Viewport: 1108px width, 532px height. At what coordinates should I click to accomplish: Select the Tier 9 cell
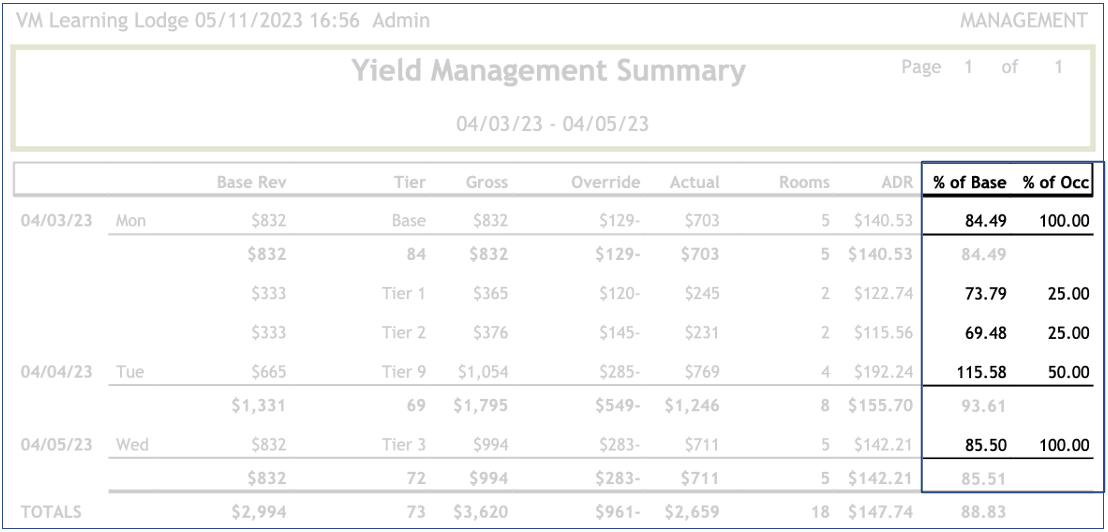(403, 372)
